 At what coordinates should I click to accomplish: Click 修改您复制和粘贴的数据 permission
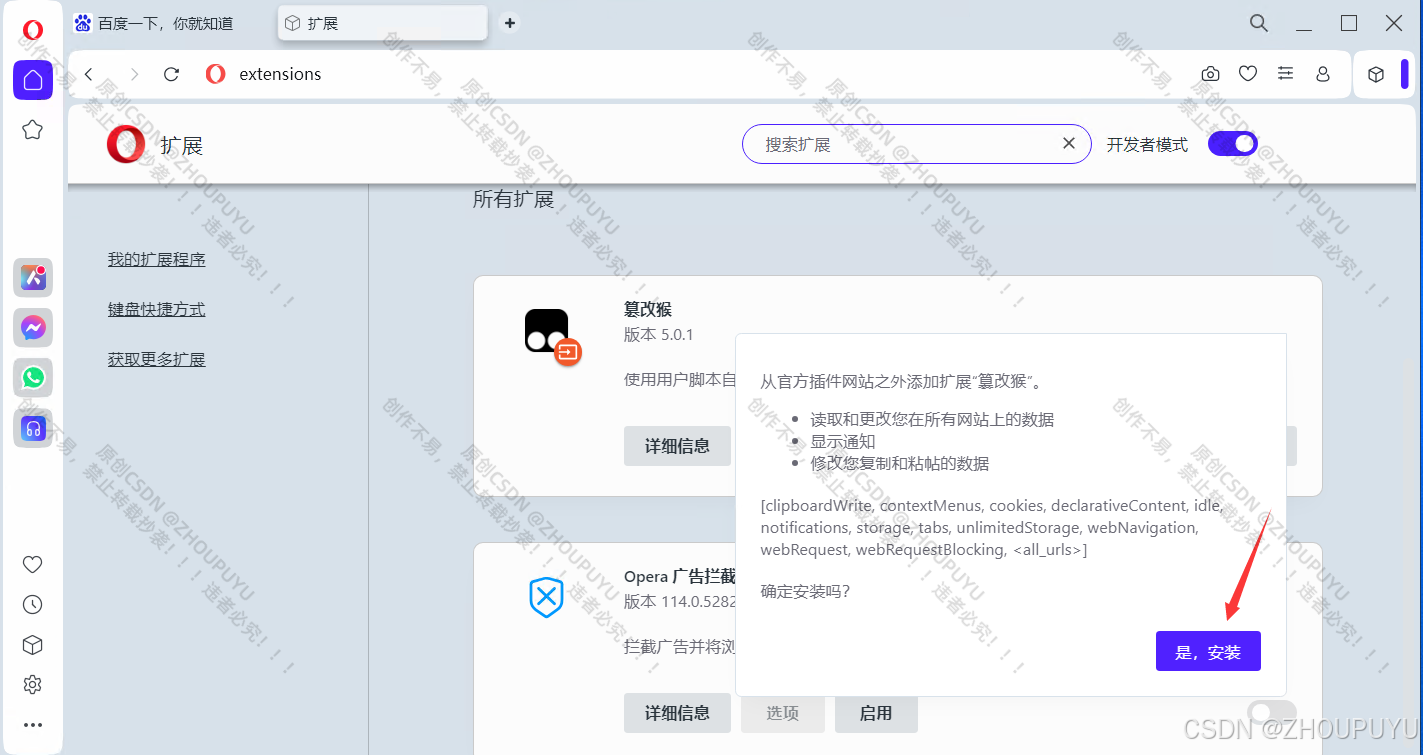tap(900, 464)
